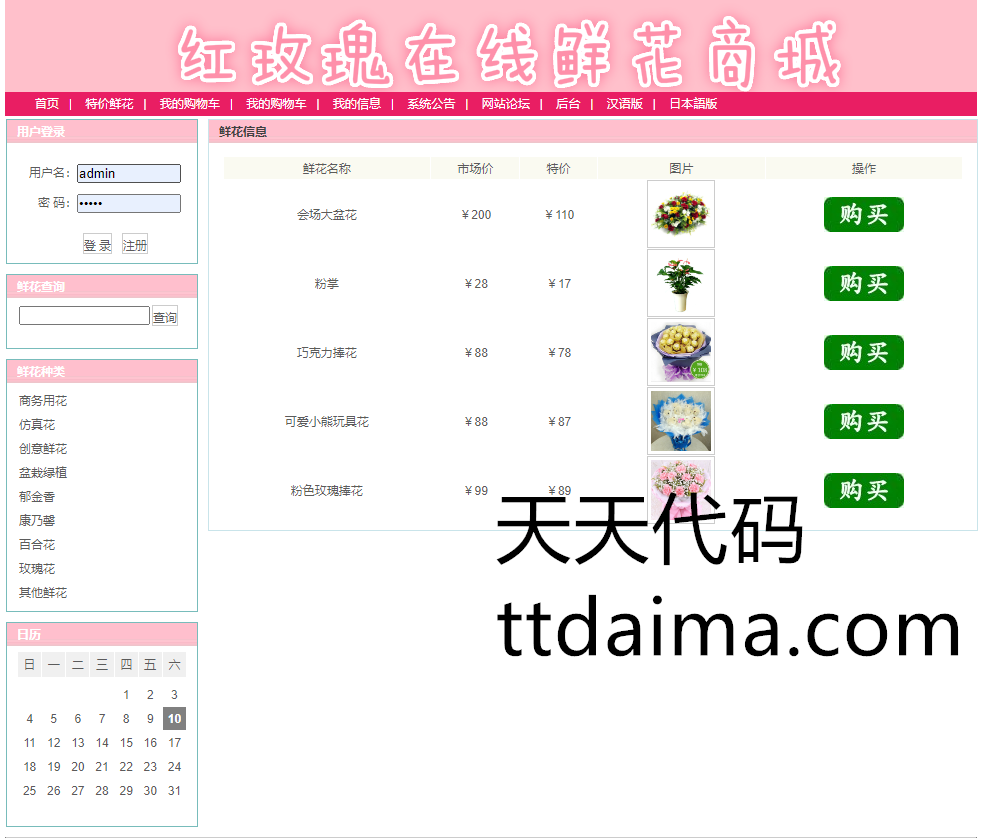Click the 登录 login button
987x838 pixels.
(97, 245)
